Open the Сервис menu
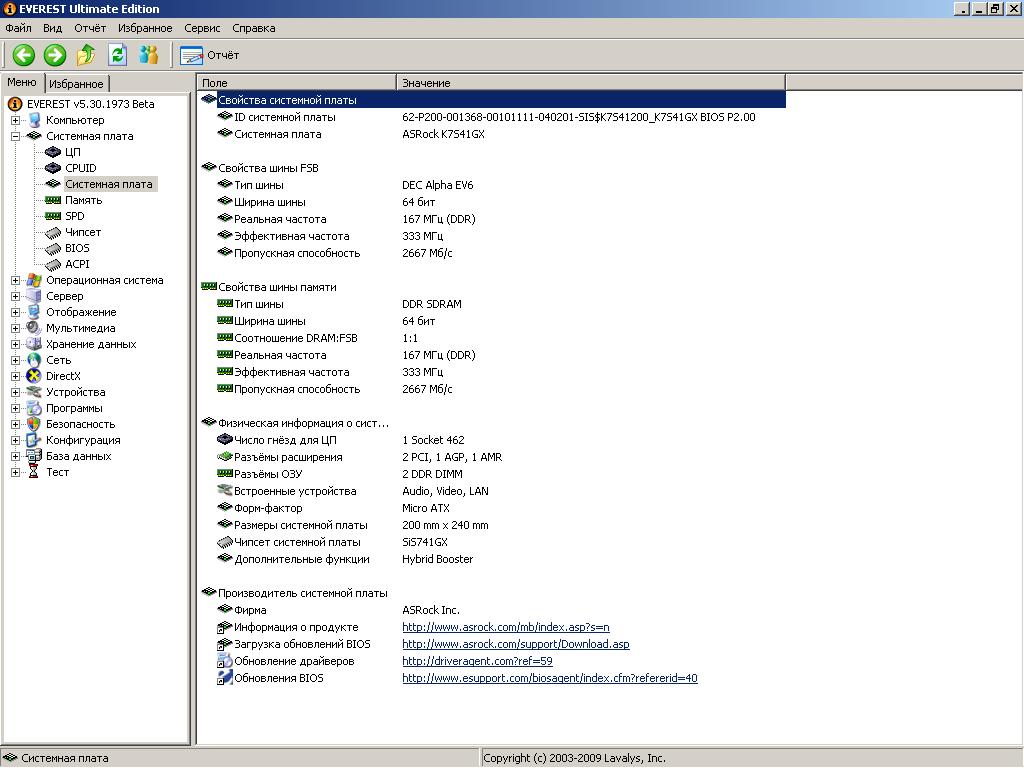Viewport: 1024px width, 768px height. 202,28
